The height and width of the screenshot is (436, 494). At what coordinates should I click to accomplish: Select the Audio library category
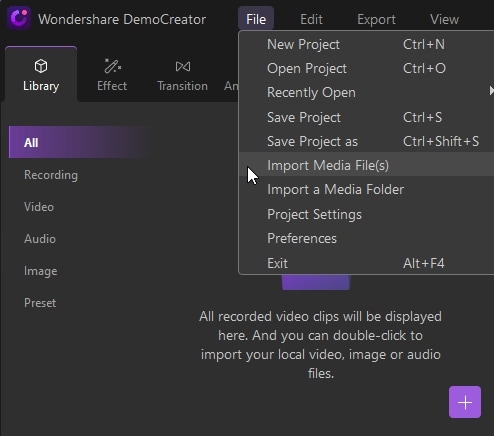tap(40, 239)
